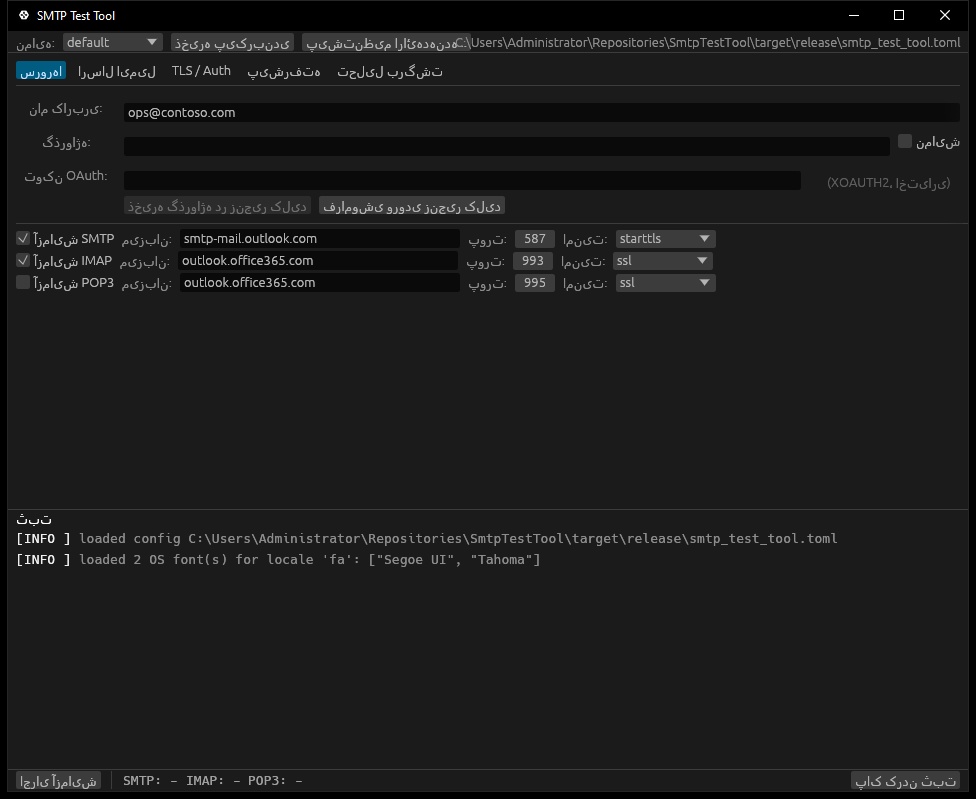Switch to the TLS / Auth tab
Image resolution: width=976 pixels, height=799 pixels.
pyautogui.click(x=201, y=71)
